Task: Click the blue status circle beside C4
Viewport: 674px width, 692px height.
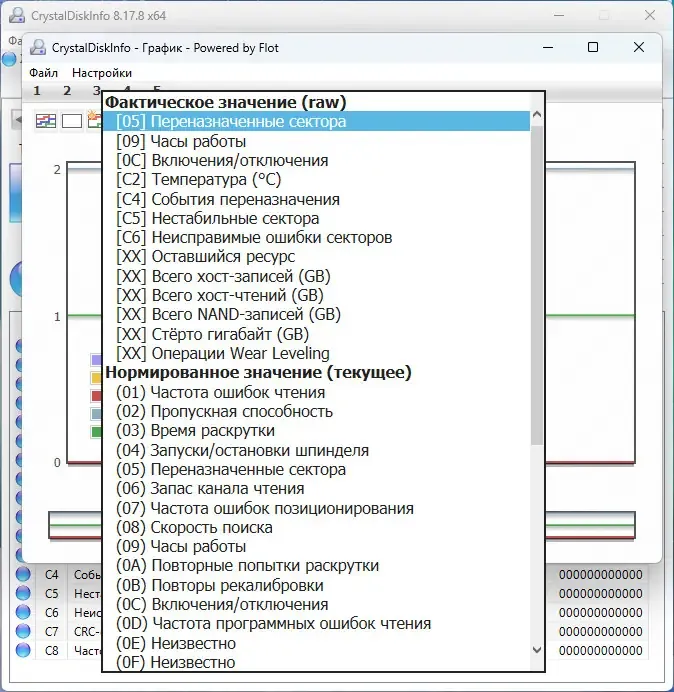Action: (x=23, y=574)
